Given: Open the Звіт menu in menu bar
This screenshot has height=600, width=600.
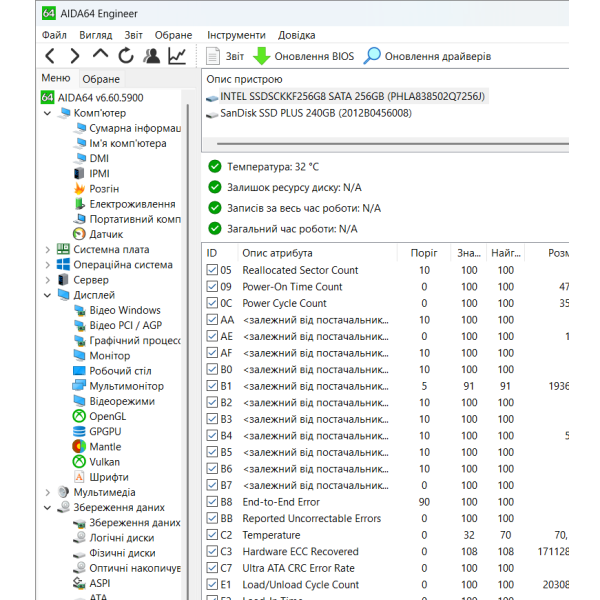Looking at the screenshot, I should (x=133, y=35).
